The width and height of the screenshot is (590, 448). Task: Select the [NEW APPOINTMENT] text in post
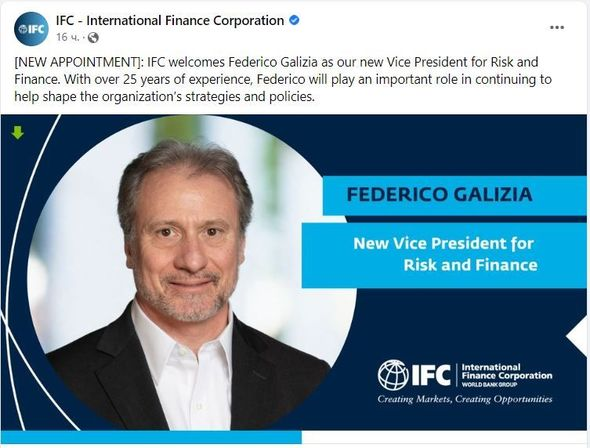click(x=79, y=62)
